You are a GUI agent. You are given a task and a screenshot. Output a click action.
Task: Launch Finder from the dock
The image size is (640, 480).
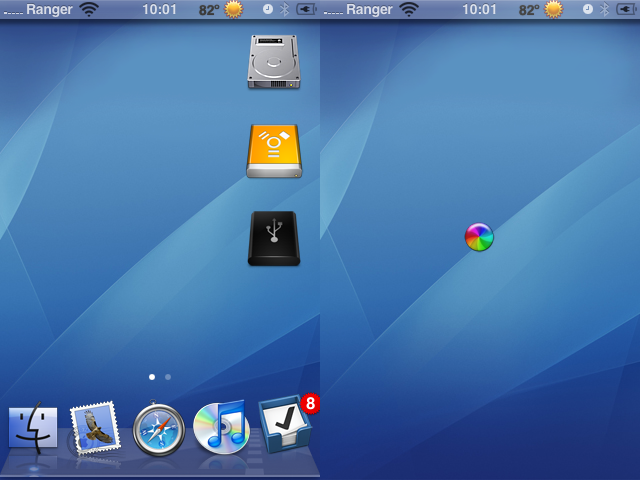pos(33,428)
